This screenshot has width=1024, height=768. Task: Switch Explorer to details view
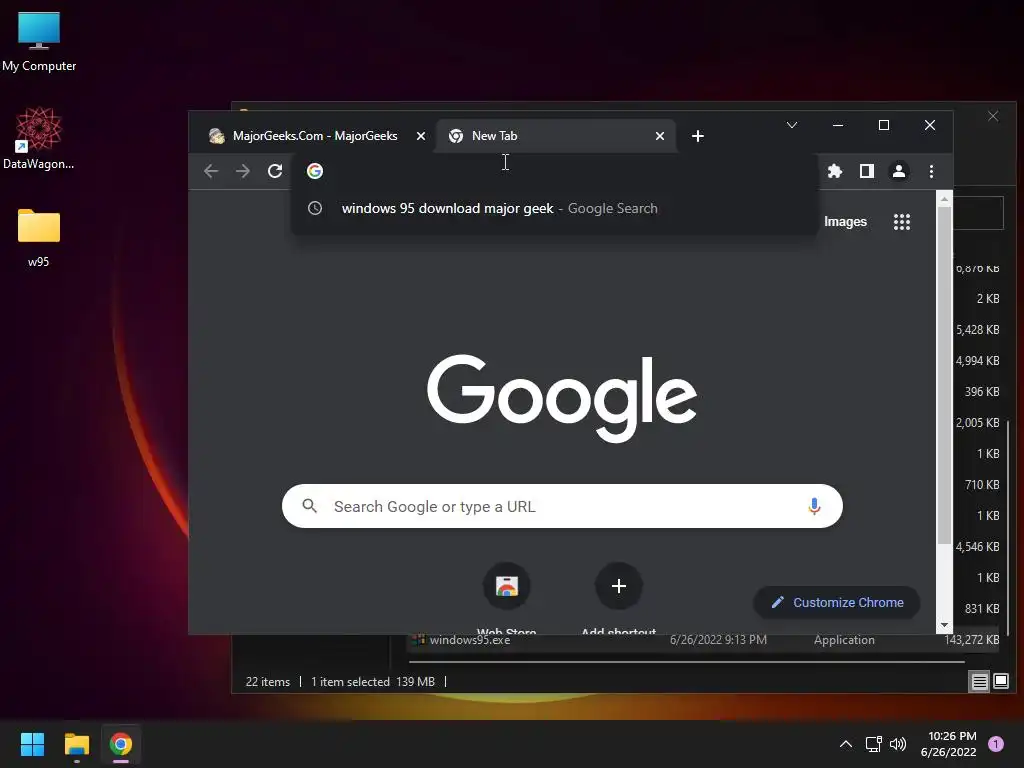coord(980,682)
